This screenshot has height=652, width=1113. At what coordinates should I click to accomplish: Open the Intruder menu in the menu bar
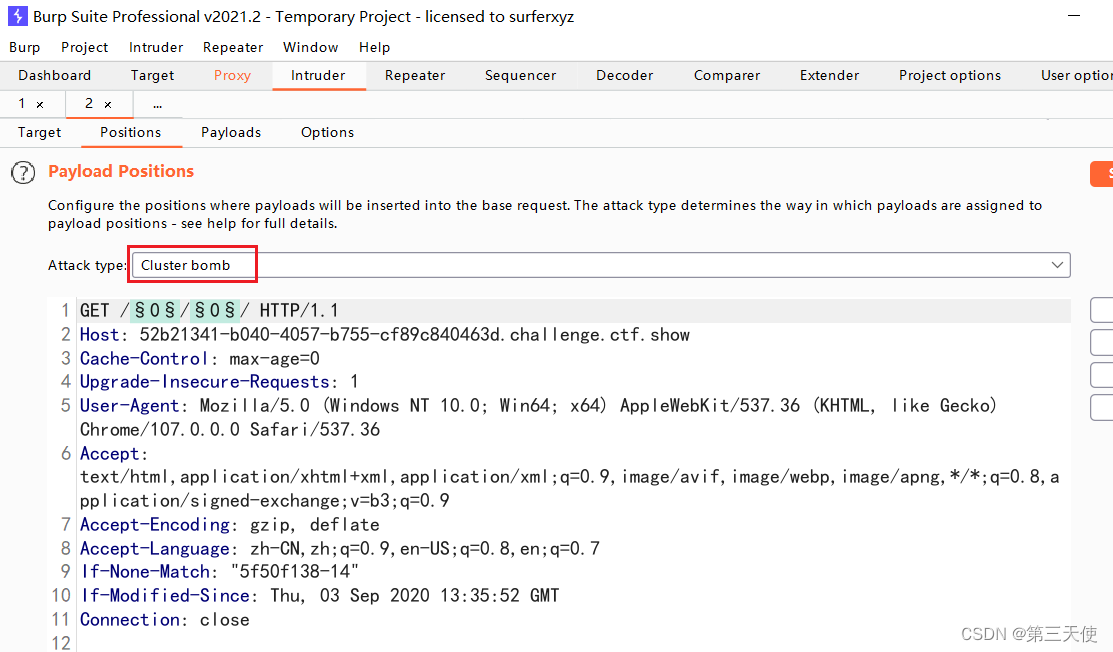pyautogui.click(x=156, y=48)
